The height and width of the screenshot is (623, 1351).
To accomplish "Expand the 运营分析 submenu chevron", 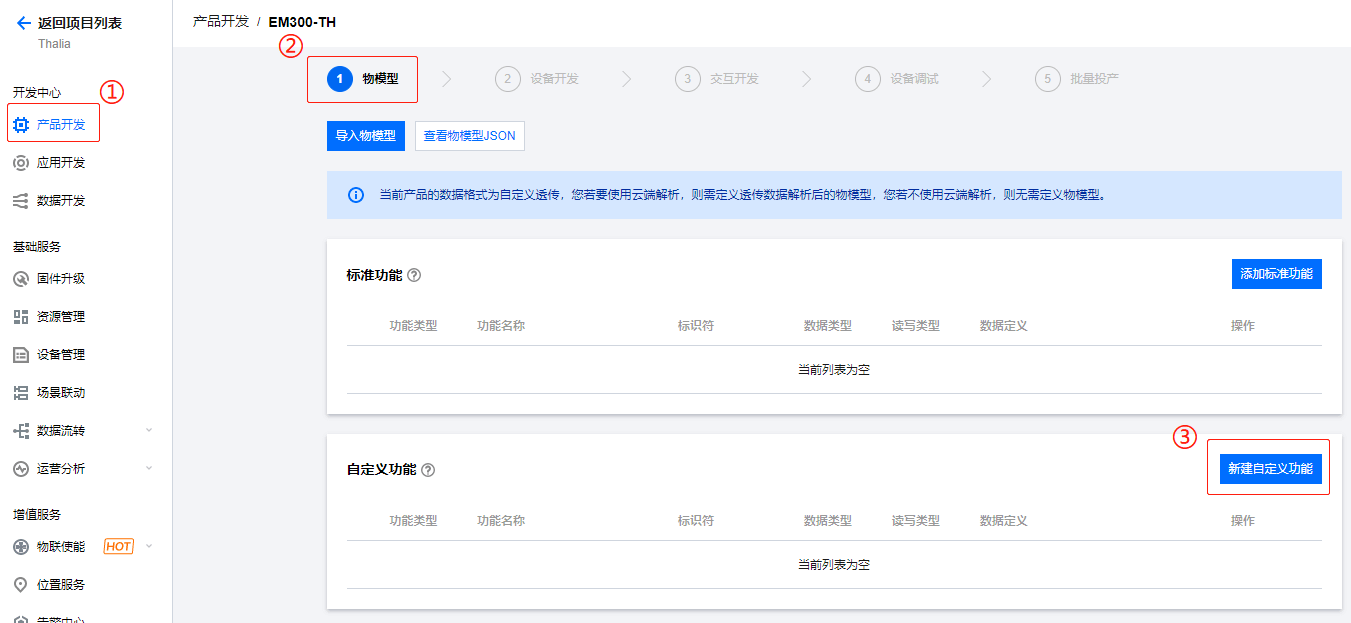I will (149, 468).
